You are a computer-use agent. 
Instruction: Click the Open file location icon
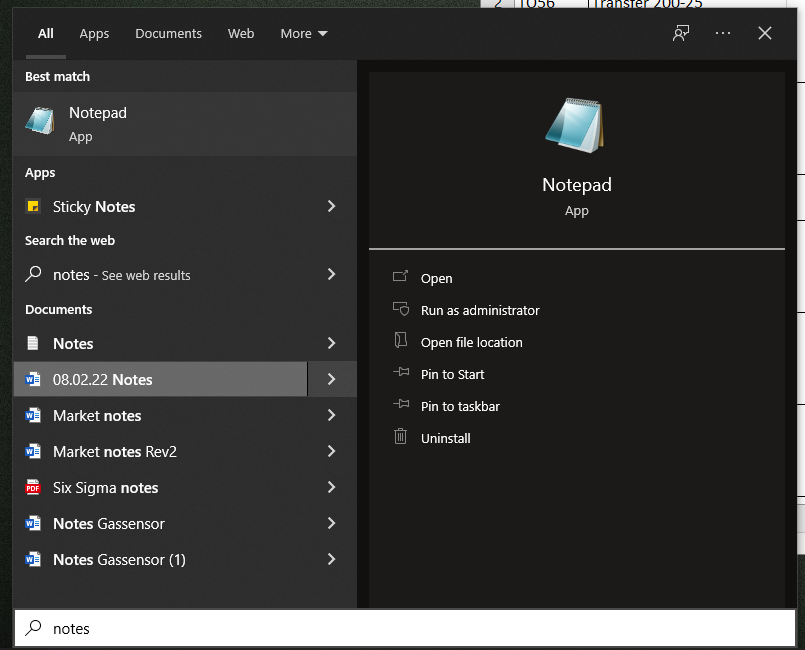pyautogui.click(x=400, y=340)
